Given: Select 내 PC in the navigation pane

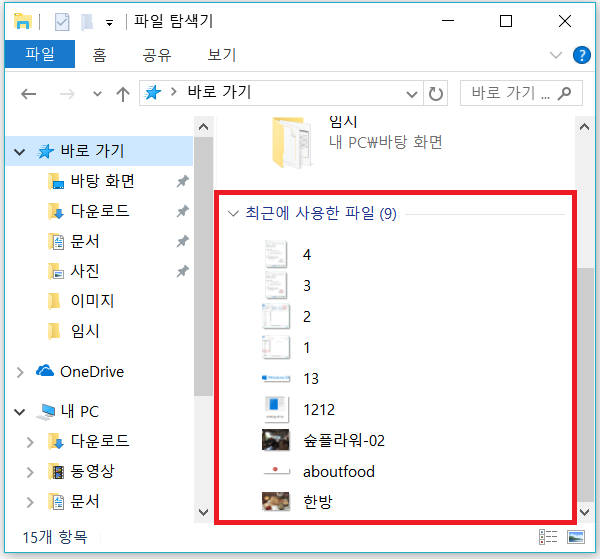Looking at the screenshot, I should pyautogui.click(x=80, y=411).
